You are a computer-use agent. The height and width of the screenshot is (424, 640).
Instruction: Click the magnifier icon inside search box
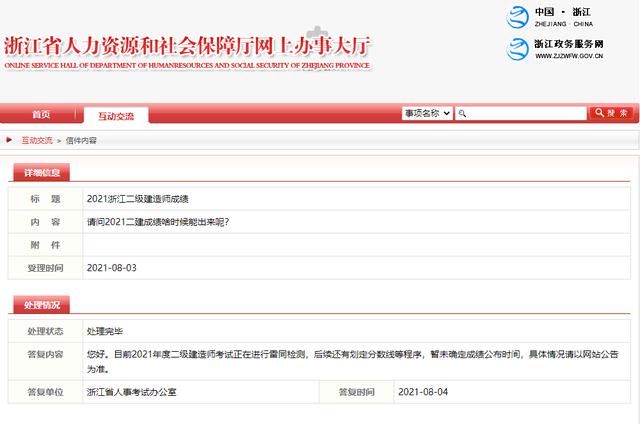coord(462,113)
